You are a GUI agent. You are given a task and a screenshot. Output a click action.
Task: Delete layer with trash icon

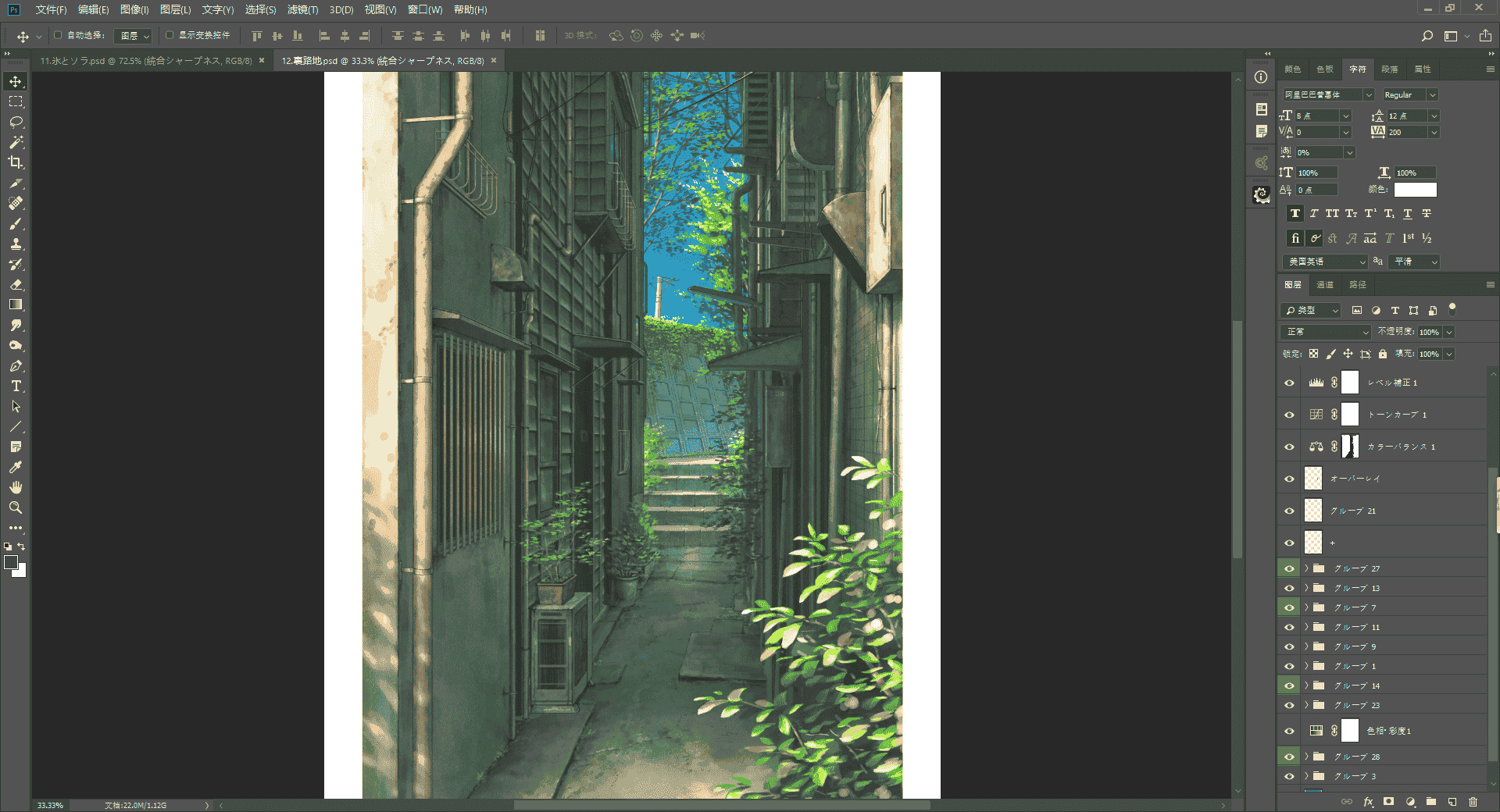(1473, 802)
